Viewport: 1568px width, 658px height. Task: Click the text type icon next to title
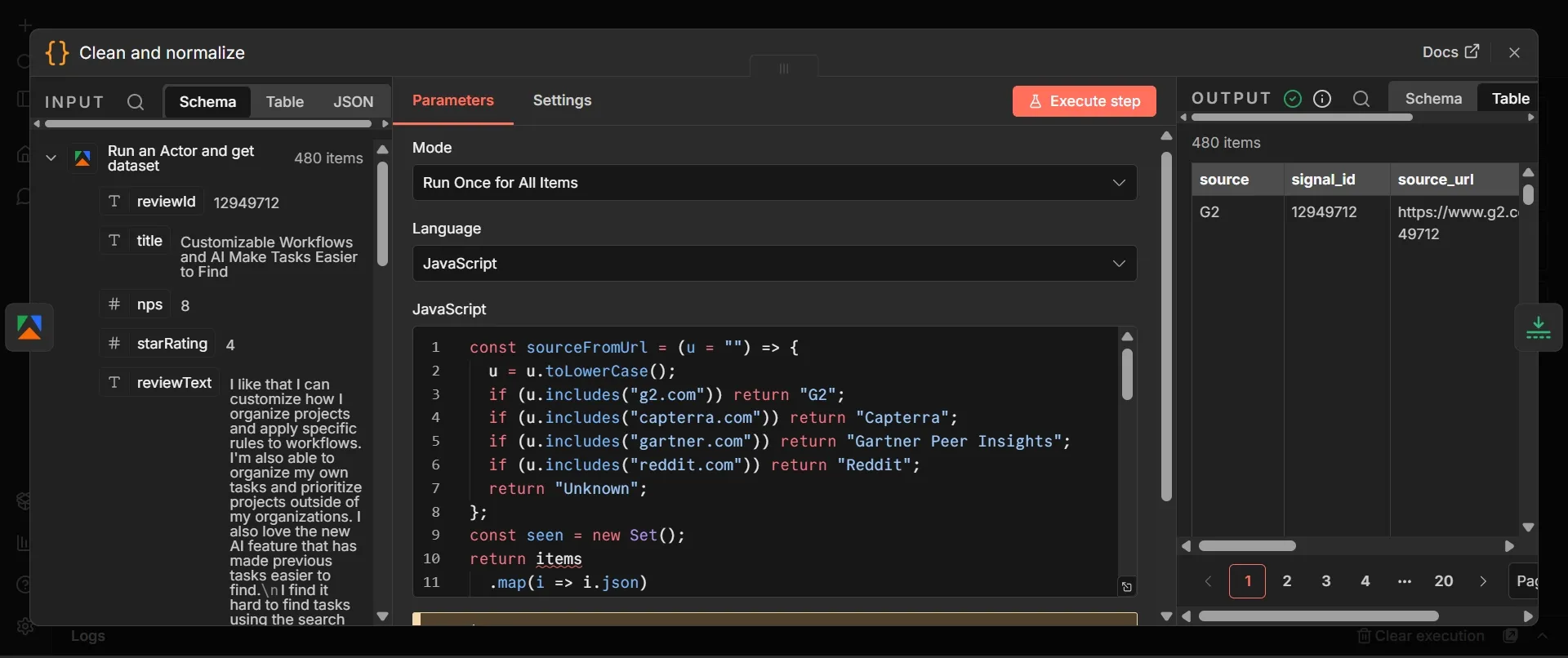114,241
